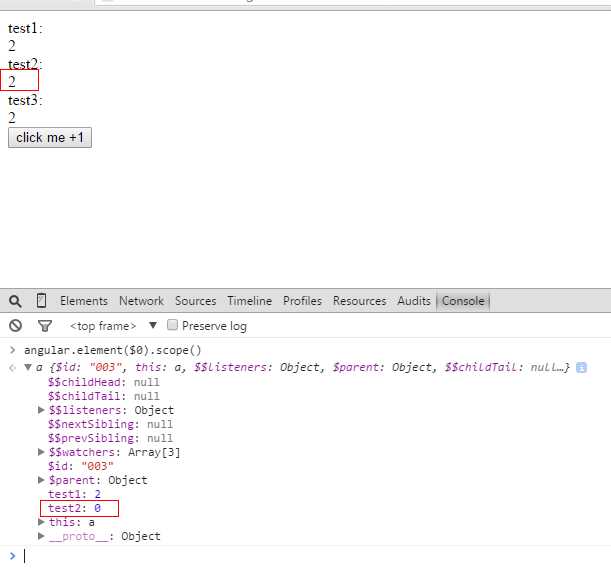Click the 'test2:' label on the page
This screenshot has width=611, height=571.
click(25, 64)
